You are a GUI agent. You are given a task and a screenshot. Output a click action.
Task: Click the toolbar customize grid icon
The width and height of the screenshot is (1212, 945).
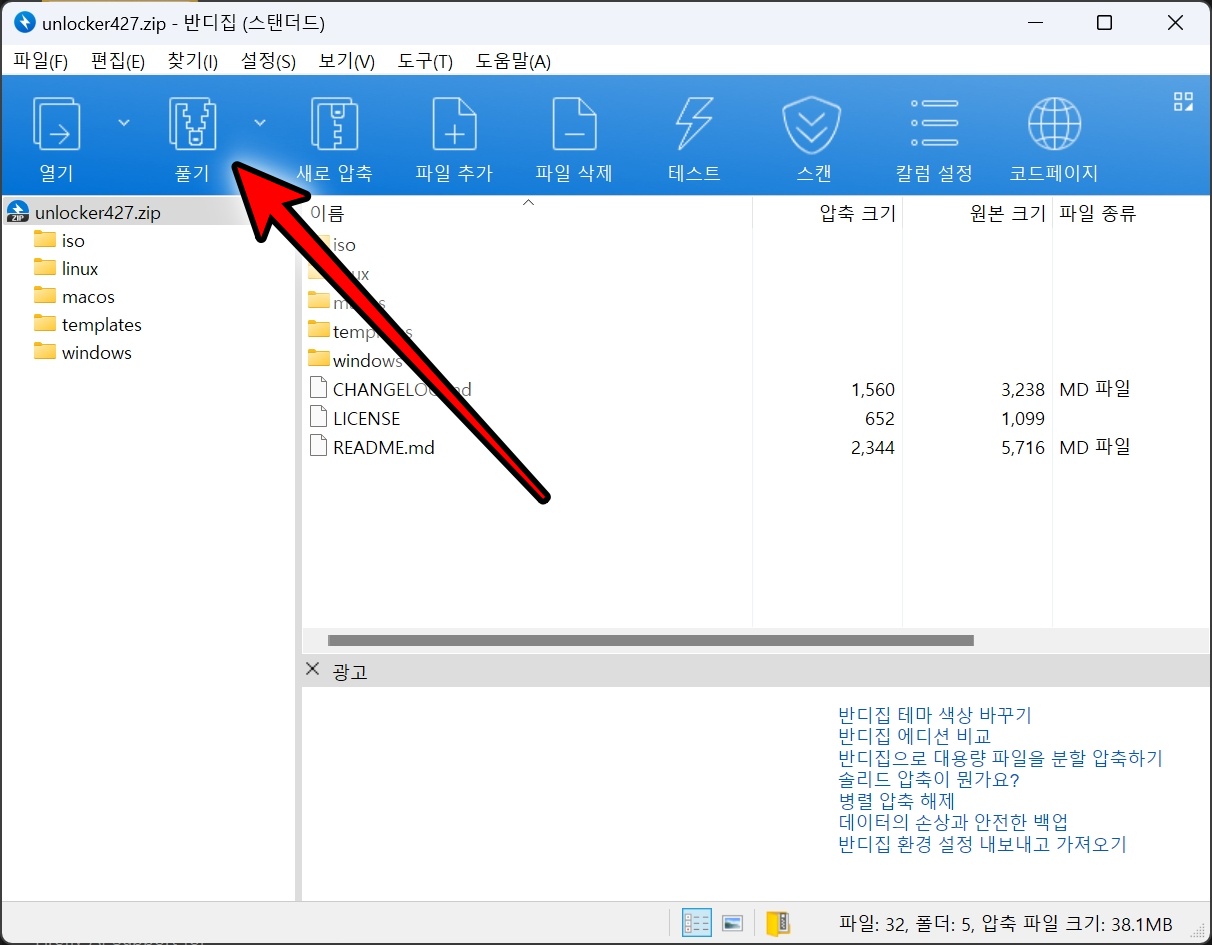pyautogui.click(x=1184, y=101)
